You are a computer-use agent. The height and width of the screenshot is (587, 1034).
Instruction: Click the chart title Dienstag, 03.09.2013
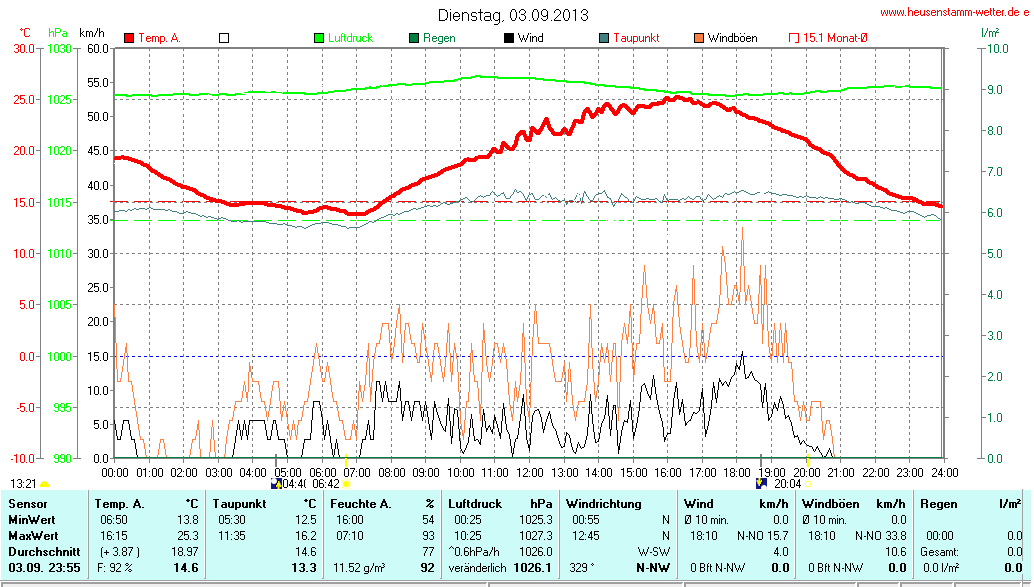tap(513, 16)
